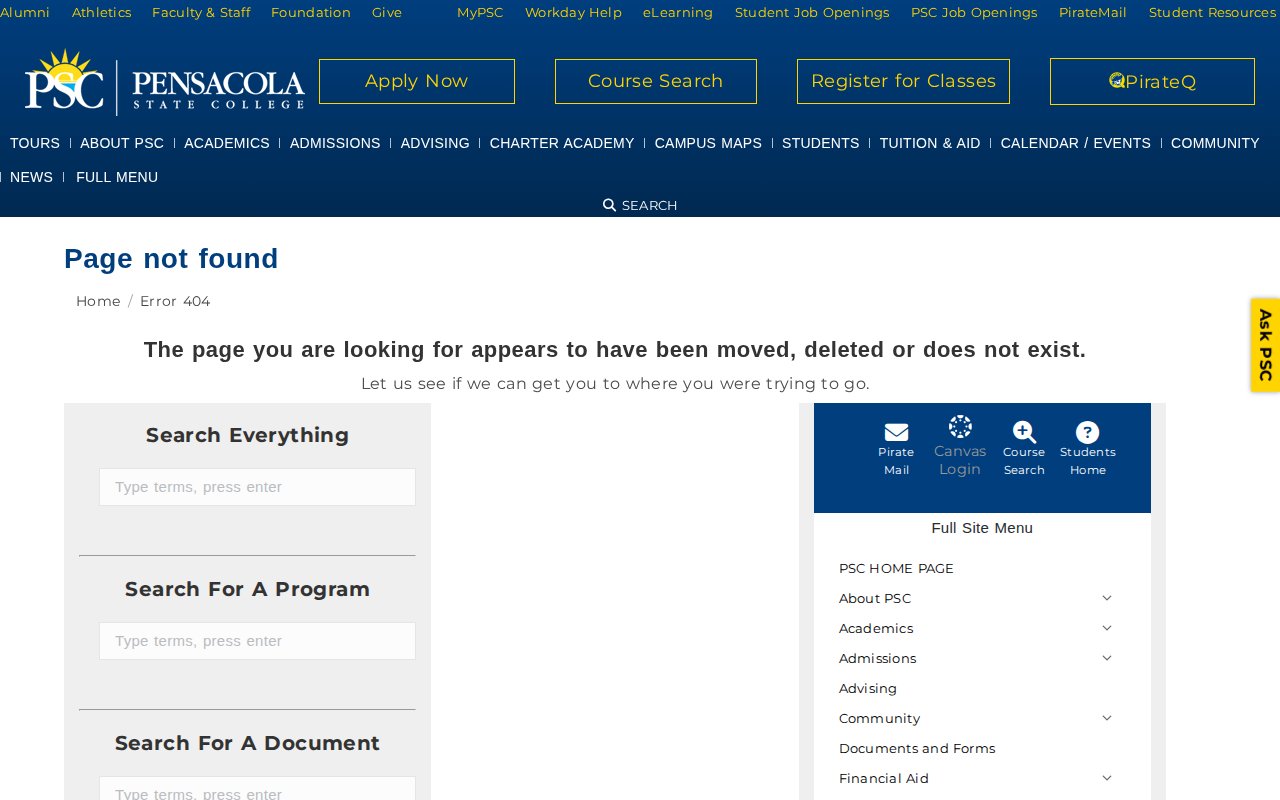Expand the About PSC menu section
Screen dimensions: 1280x800
[x=1106, y=597]
